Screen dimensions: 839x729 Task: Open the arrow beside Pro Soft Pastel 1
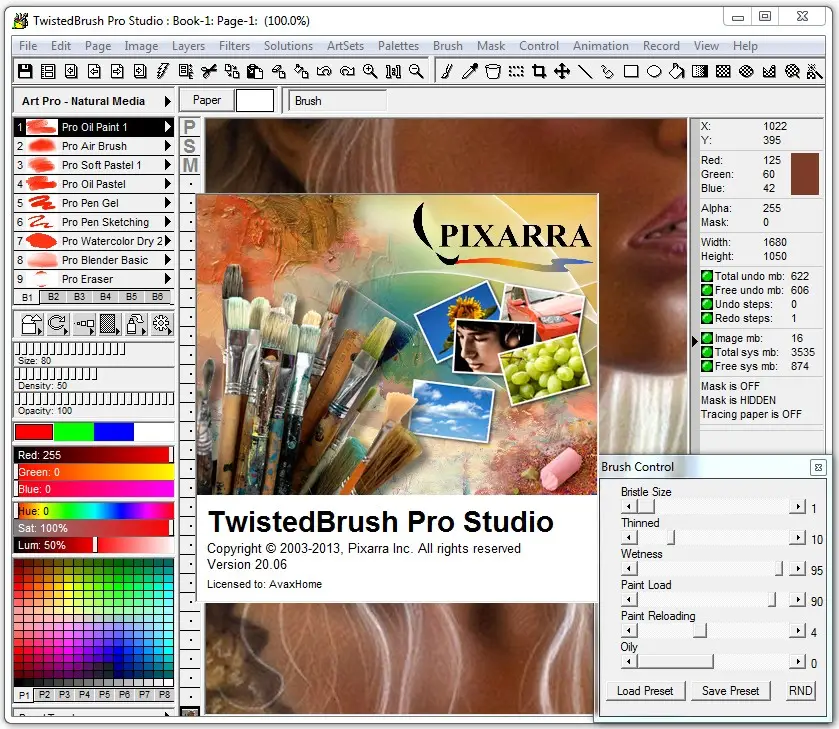(167, 165)
